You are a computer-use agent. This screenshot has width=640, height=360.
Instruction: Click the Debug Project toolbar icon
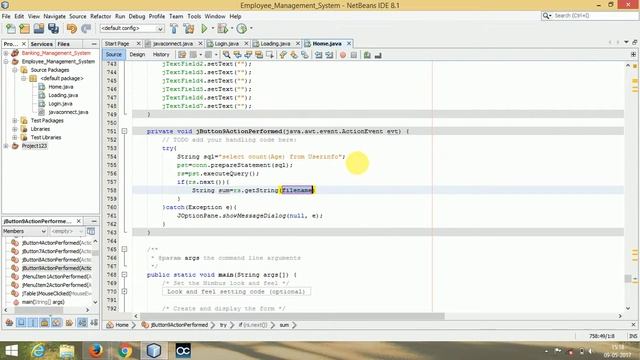click(222, 29)
